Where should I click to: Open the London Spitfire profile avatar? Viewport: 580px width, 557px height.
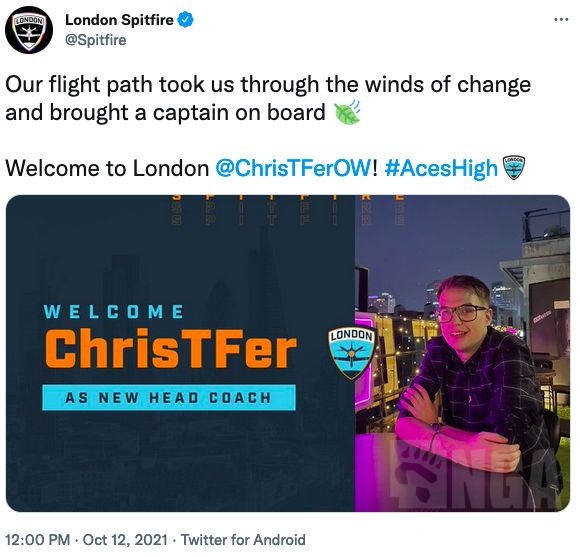(29, 30)
